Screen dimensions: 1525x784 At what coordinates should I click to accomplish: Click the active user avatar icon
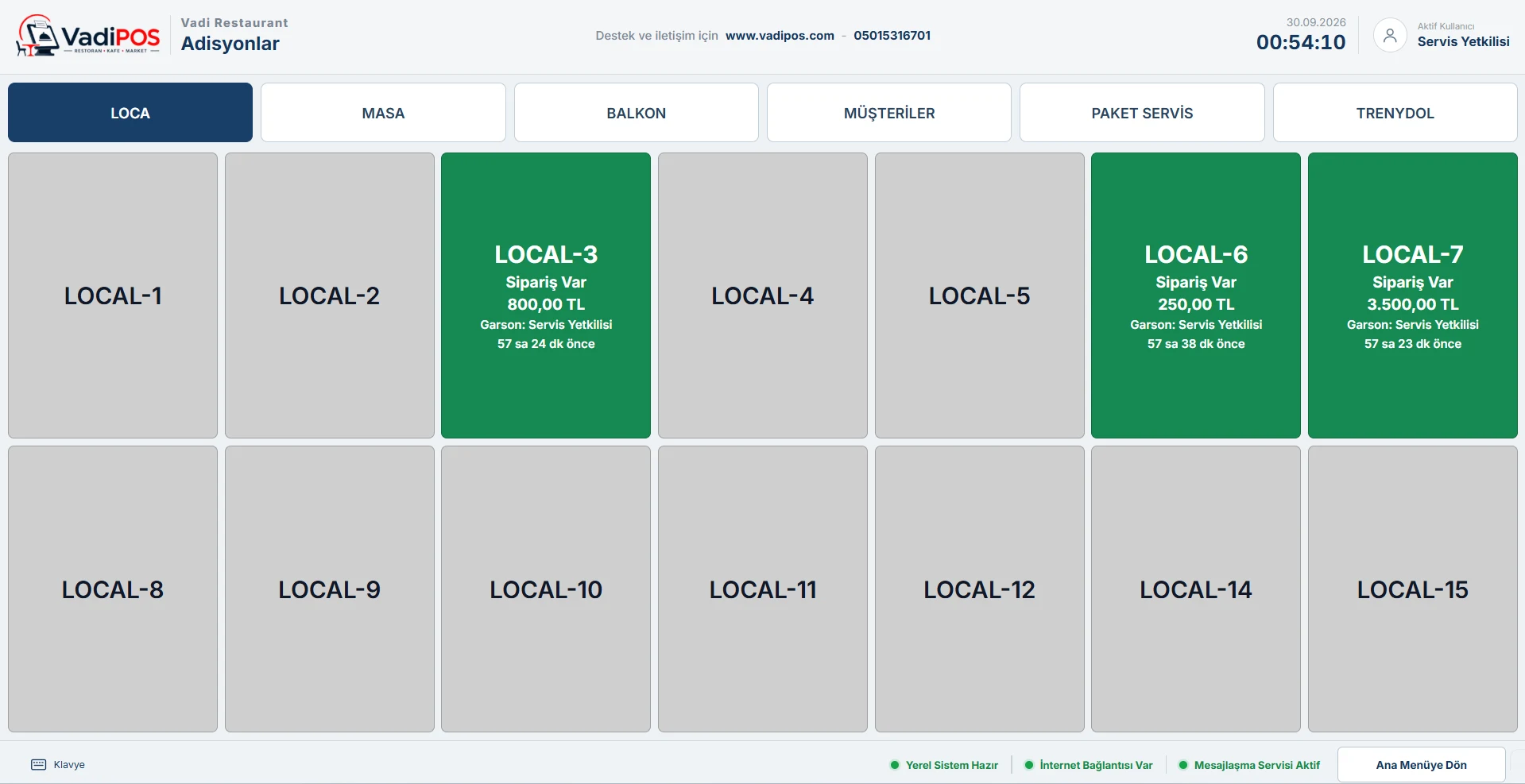pos(1390,36)
